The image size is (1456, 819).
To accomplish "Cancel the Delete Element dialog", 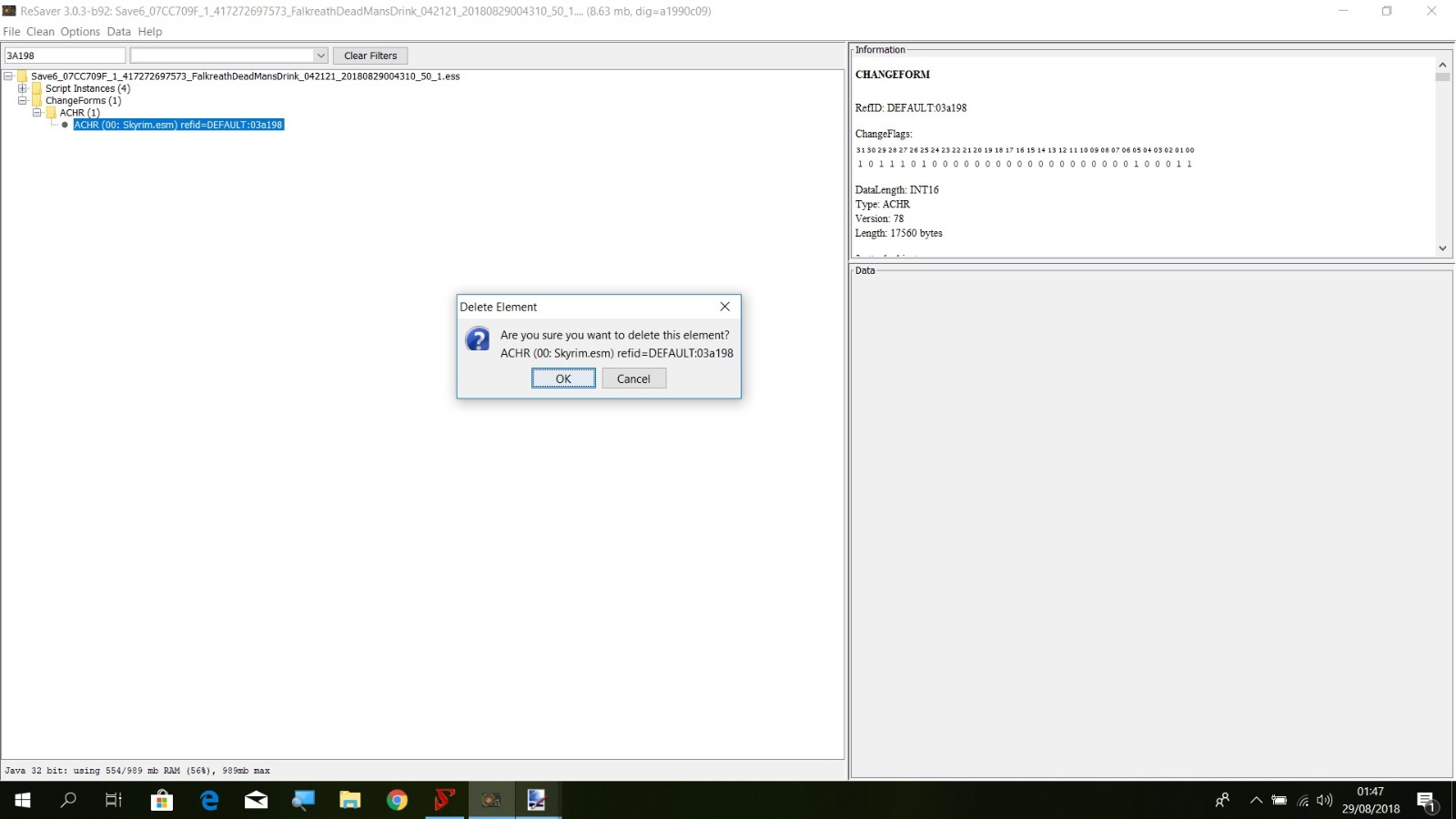I will [x=633, y=379].
